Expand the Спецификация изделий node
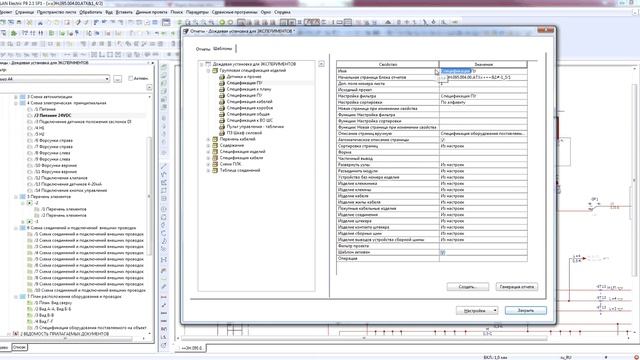This screenshot has width=640, height=360. click(208, 152)
